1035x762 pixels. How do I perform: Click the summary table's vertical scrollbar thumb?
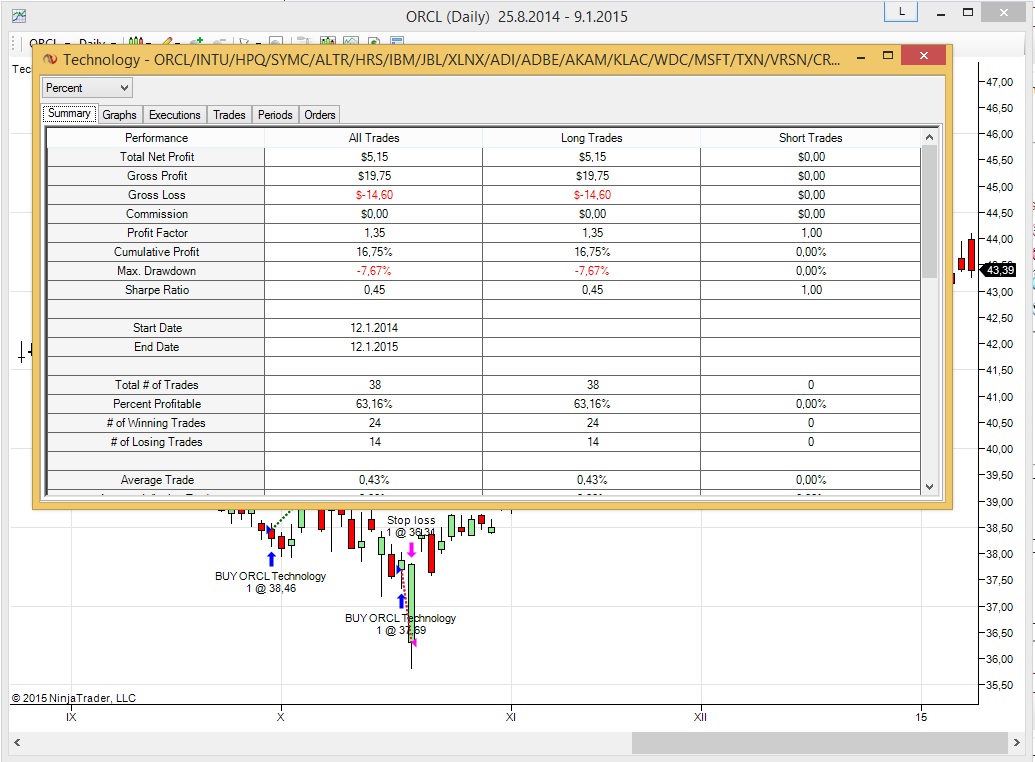click(929, 211)
